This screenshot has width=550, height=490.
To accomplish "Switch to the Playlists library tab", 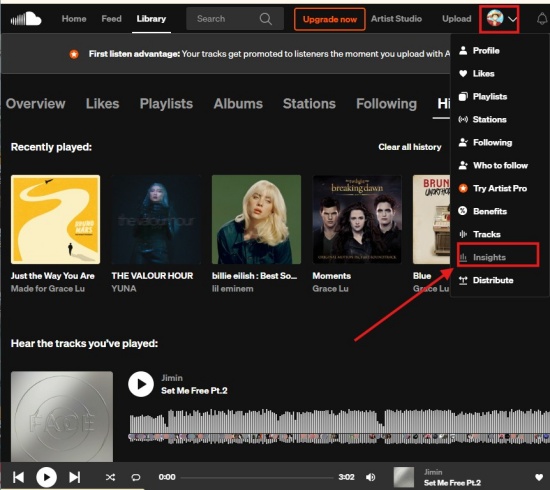I will [166, 104].
